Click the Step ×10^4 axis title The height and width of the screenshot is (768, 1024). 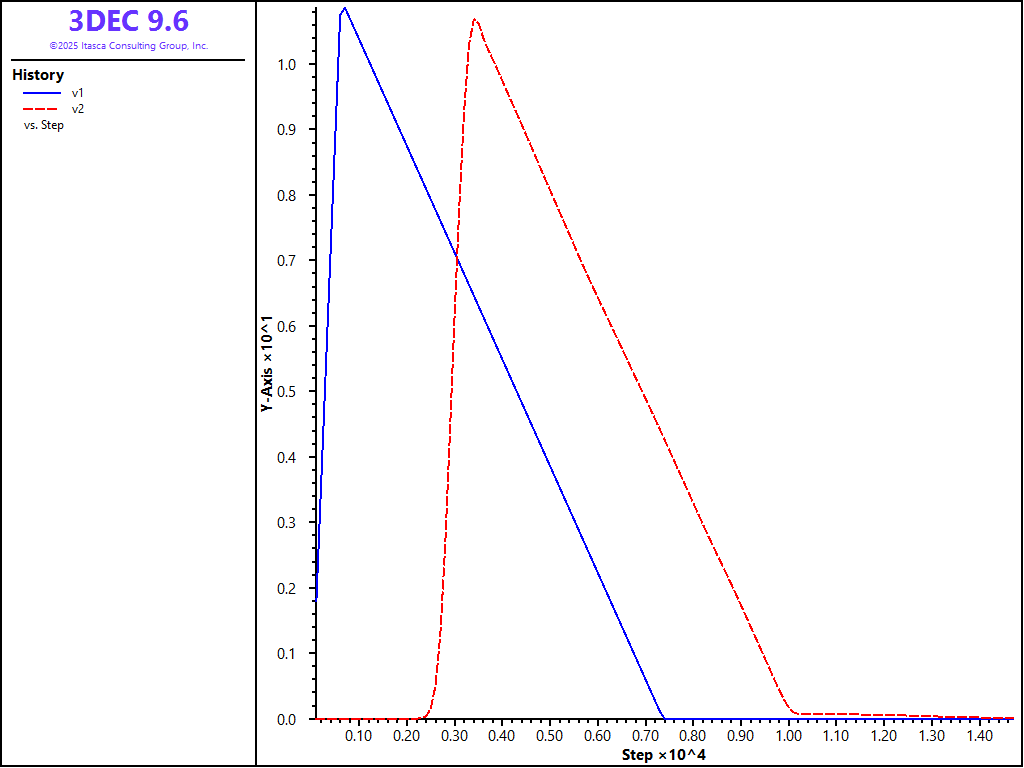point(663,754)
